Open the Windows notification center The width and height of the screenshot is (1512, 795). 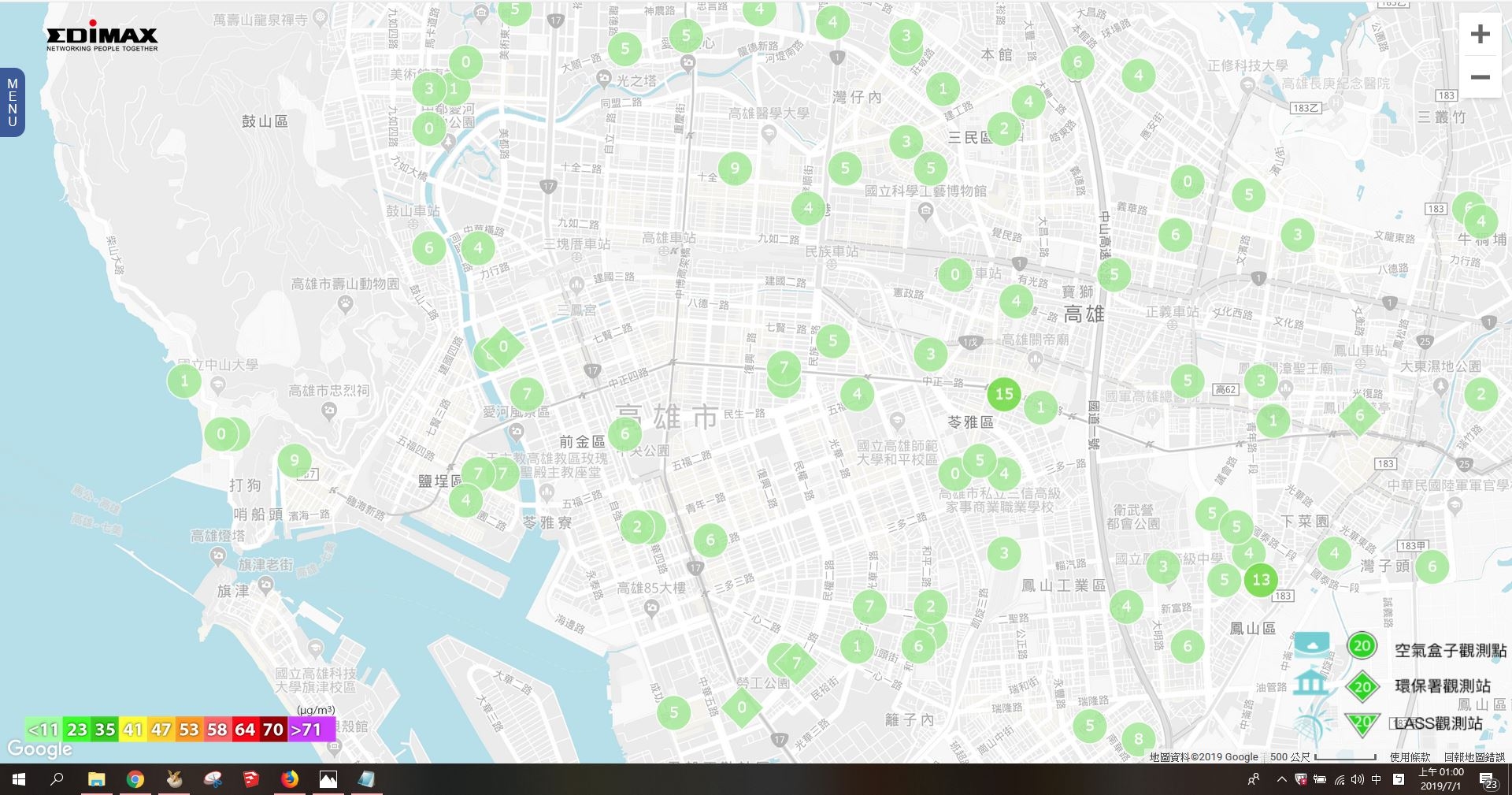[1487, 779]
